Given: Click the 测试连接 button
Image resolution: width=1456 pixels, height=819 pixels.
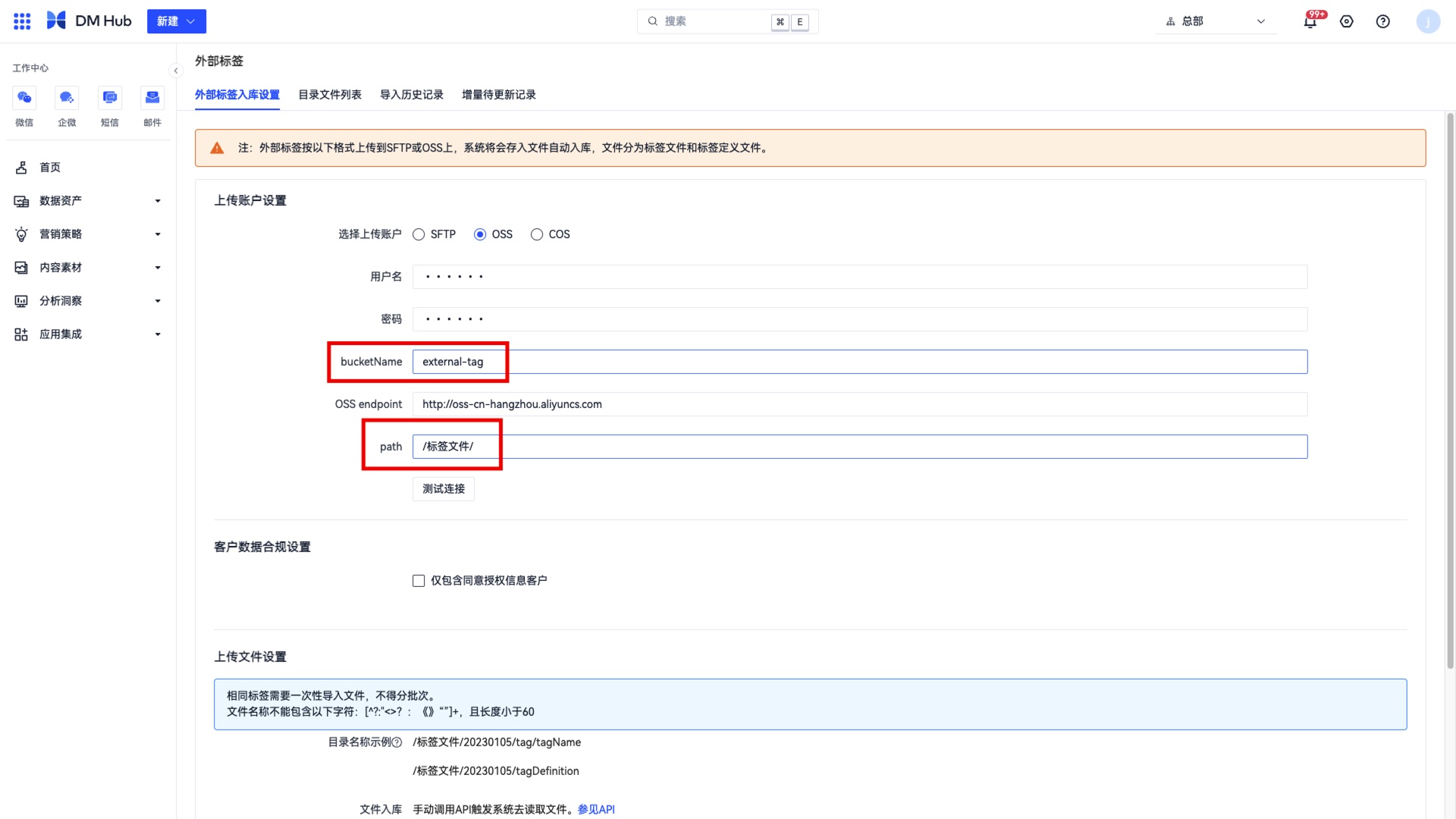Looking at the screenshot, I should [444, 489].
